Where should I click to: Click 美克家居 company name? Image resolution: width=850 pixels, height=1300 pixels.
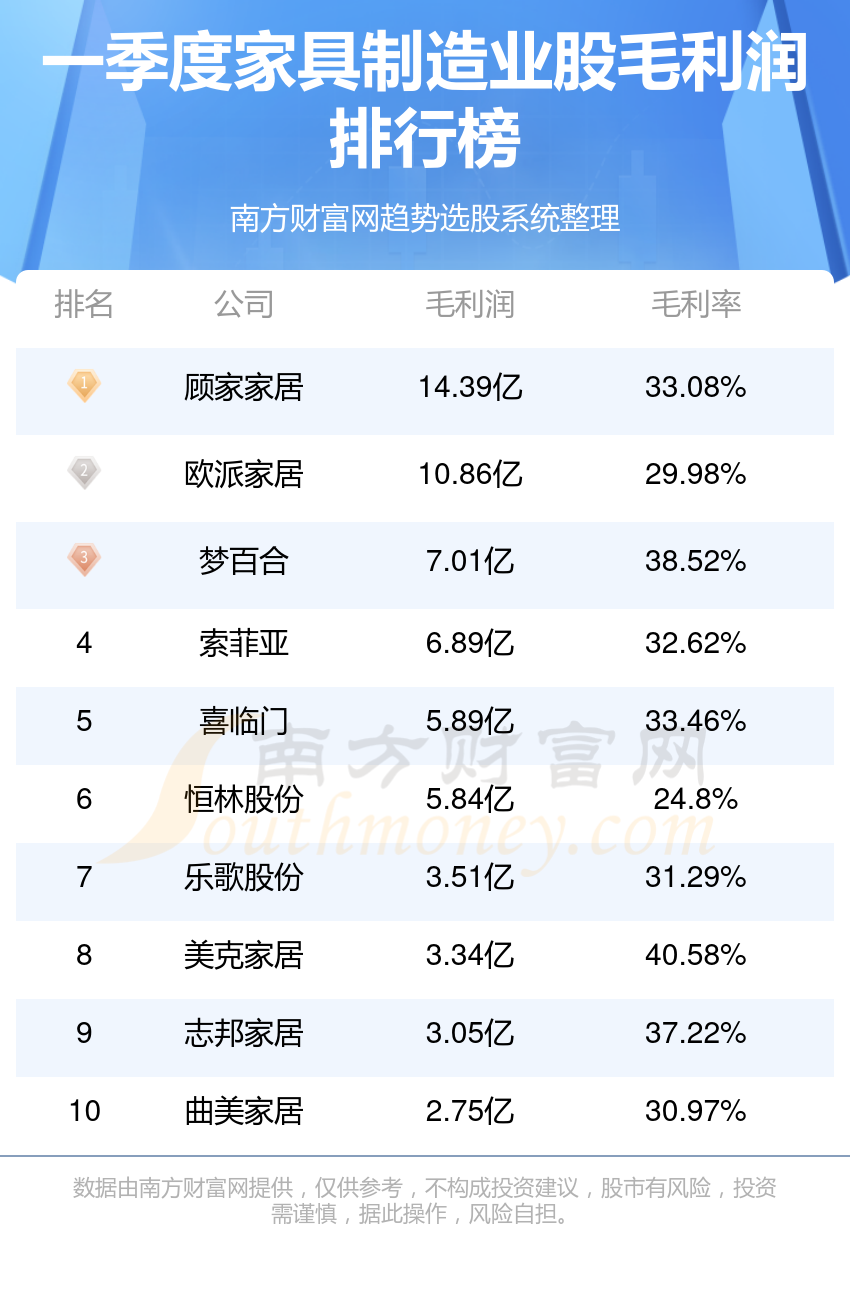(244, 955)
